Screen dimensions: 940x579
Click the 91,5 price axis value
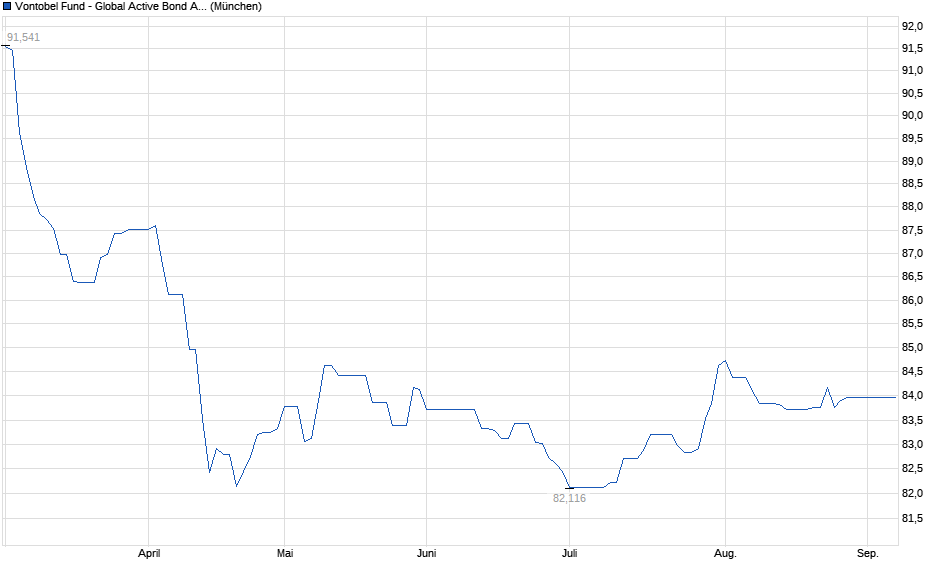[x=912, y=49]
